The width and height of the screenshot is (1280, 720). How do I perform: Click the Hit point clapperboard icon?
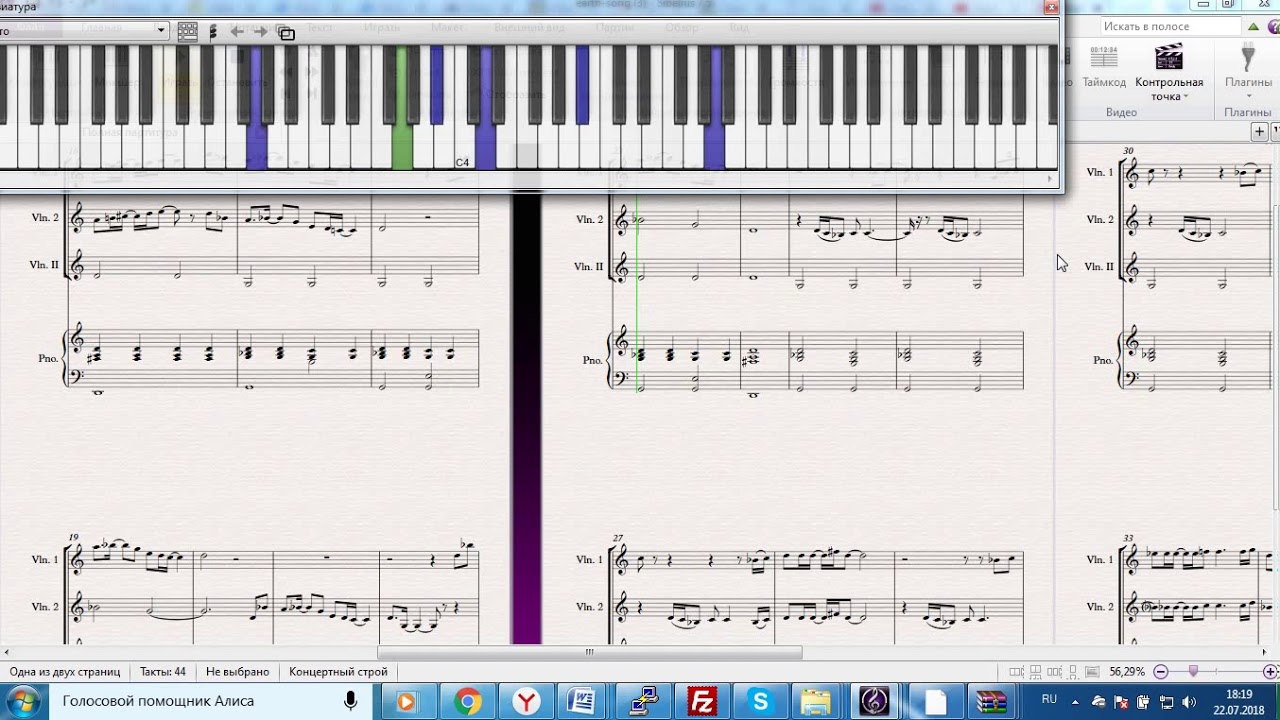1169,56
